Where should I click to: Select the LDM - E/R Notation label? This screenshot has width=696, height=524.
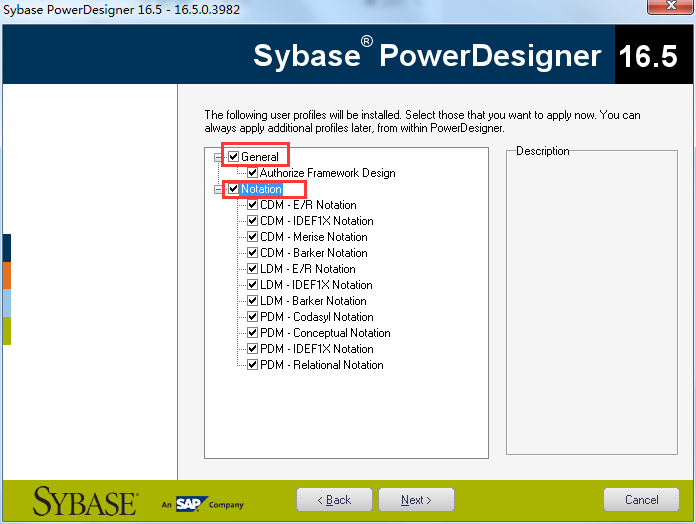click(308, 269)
